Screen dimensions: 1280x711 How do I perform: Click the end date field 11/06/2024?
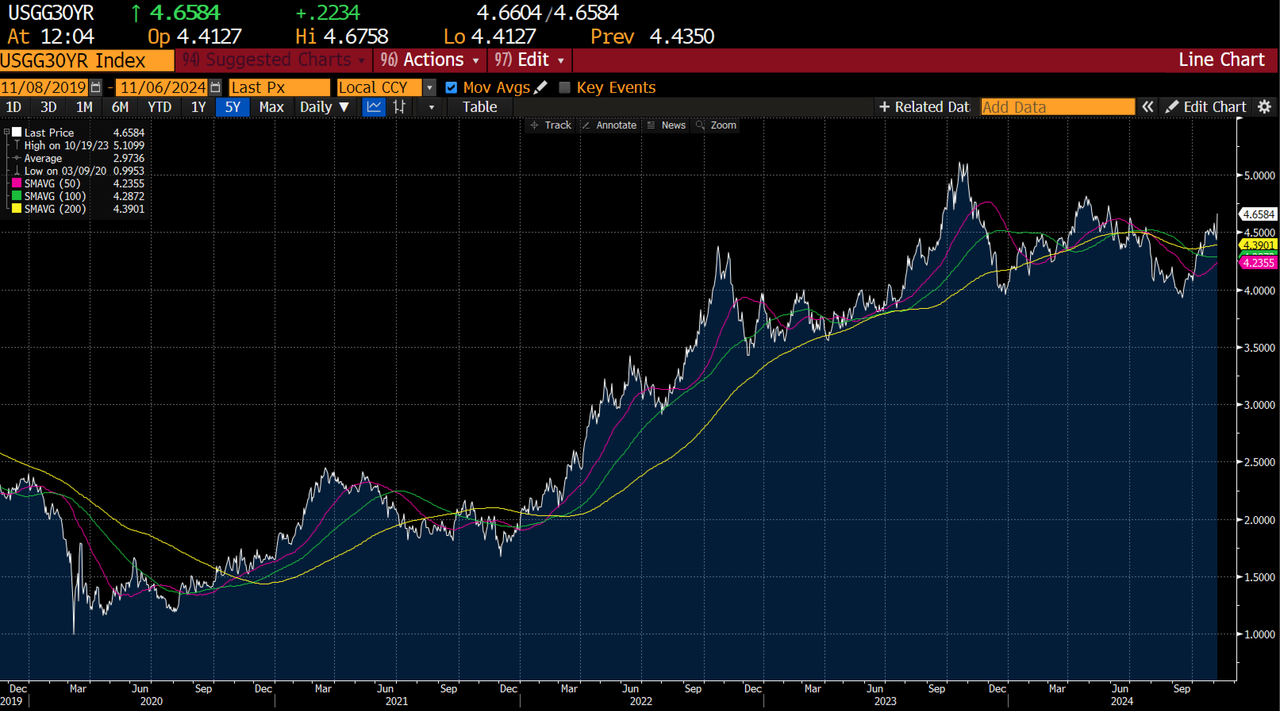[163, 87]
